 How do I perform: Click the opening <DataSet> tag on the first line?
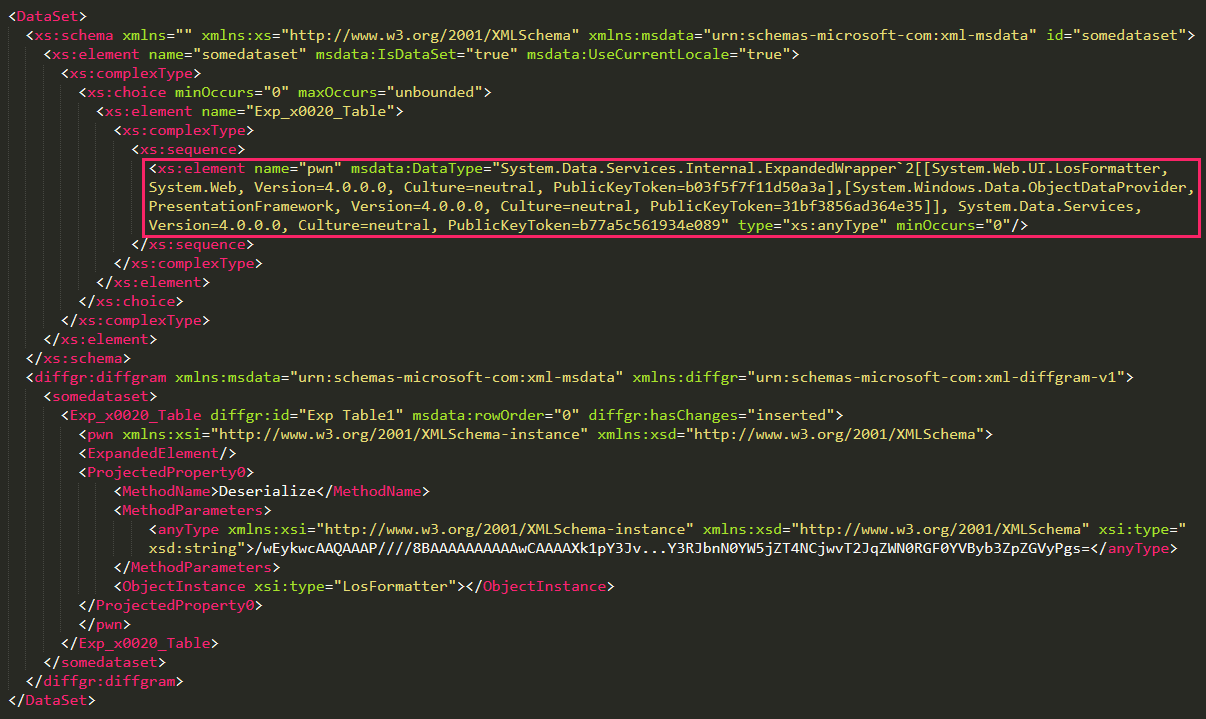46,16
